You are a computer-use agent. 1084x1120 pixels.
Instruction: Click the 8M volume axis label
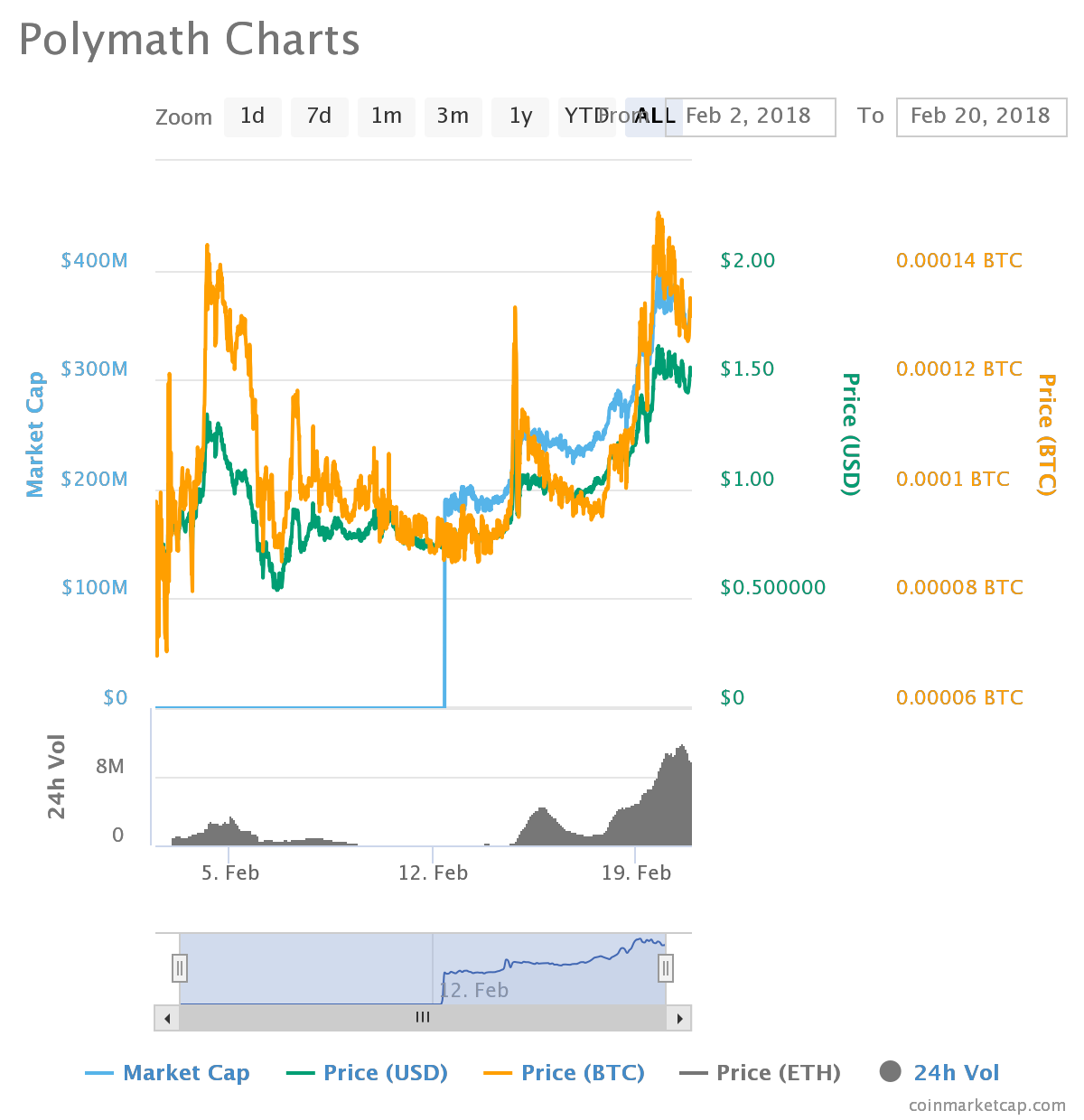click(110, 767)
